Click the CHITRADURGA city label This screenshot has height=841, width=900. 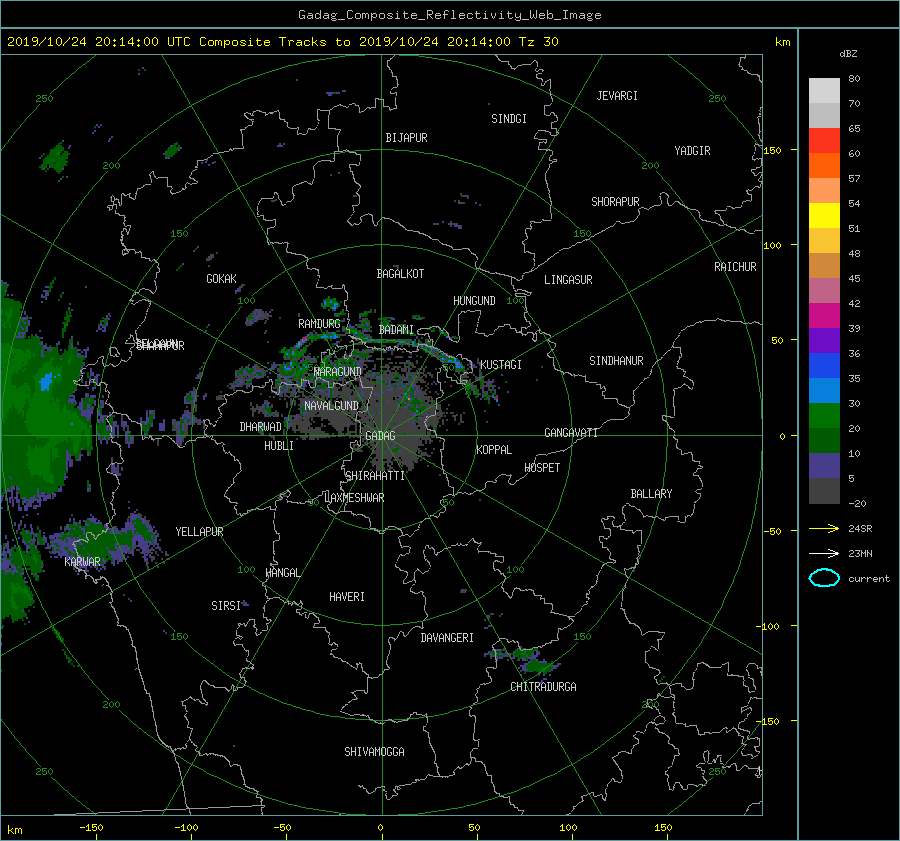[543, 687]
